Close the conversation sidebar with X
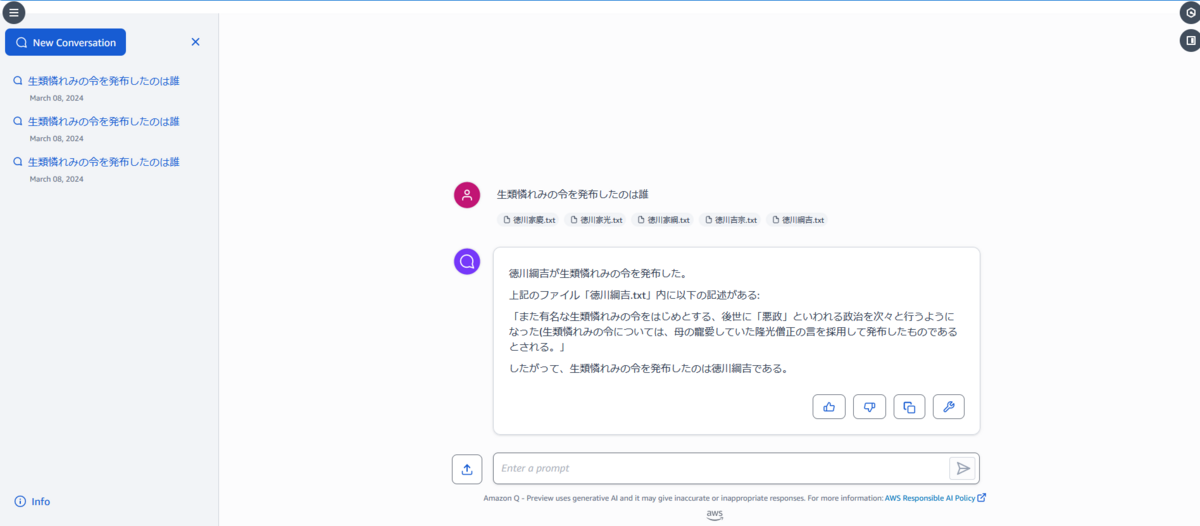The width and height of the screenshot is (1200, 526). [x=195, y=42]
